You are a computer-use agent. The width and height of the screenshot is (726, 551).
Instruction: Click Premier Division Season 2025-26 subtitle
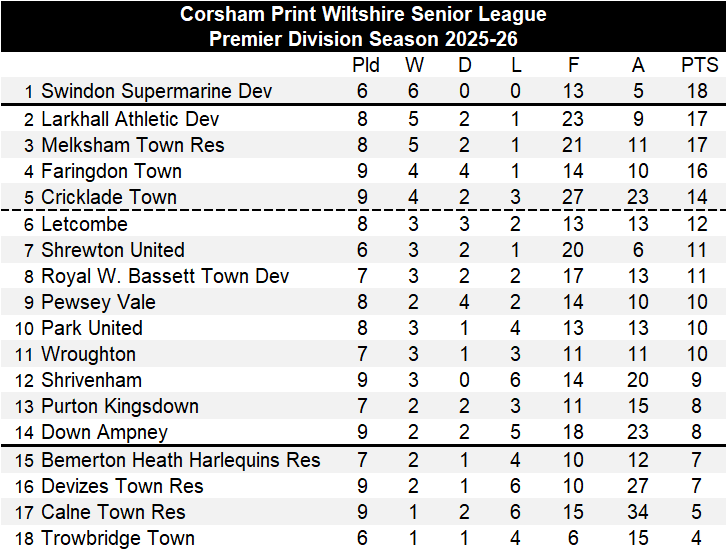pos(363,40)
